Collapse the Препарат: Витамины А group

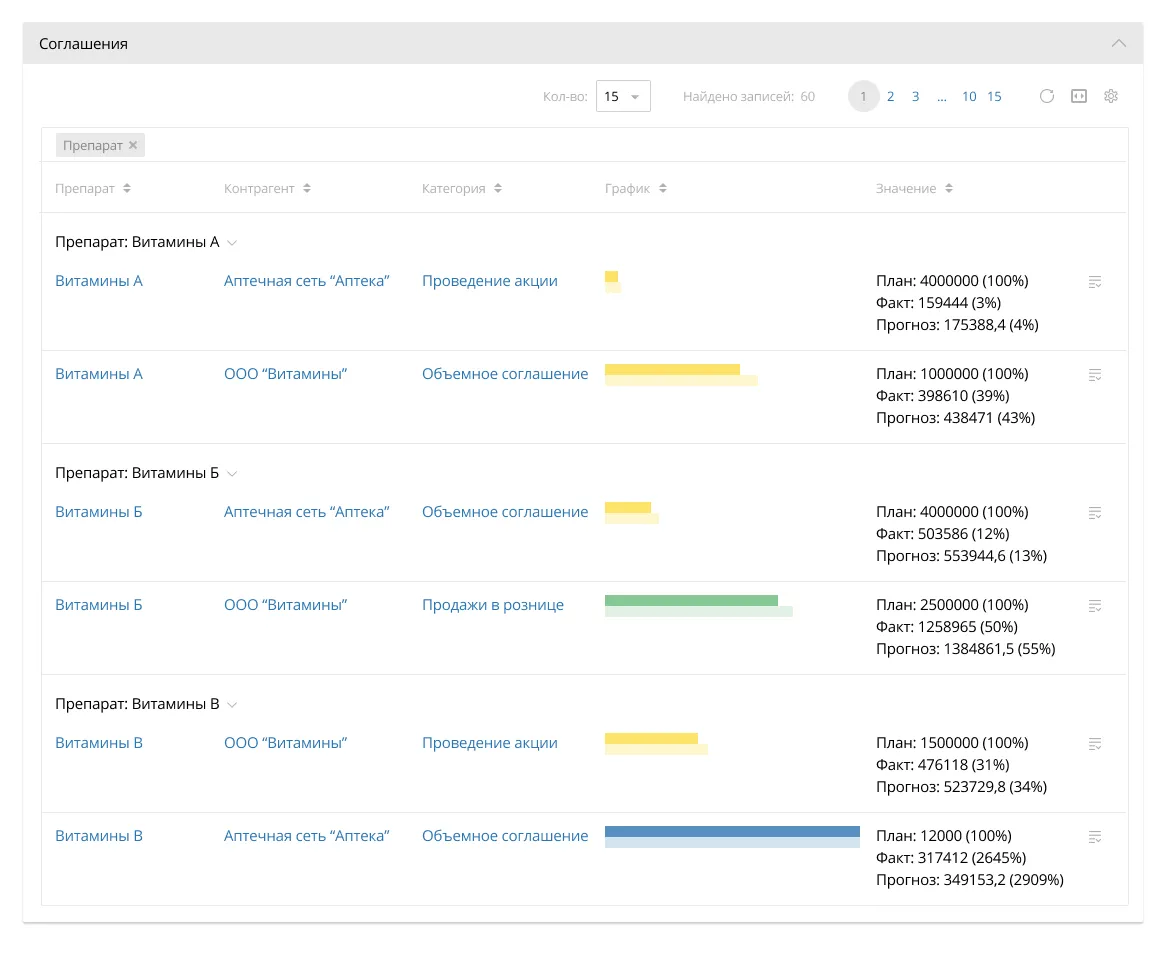232,243
